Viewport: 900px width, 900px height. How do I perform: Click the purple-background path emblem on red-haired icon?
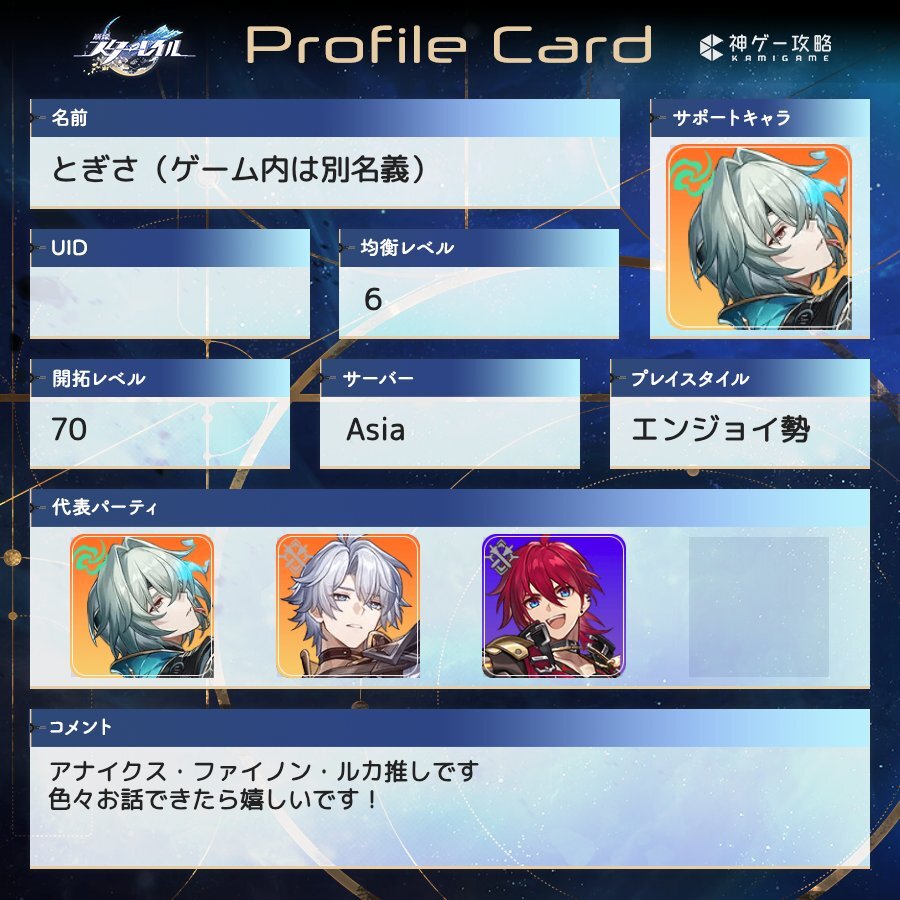click(502, 557)
